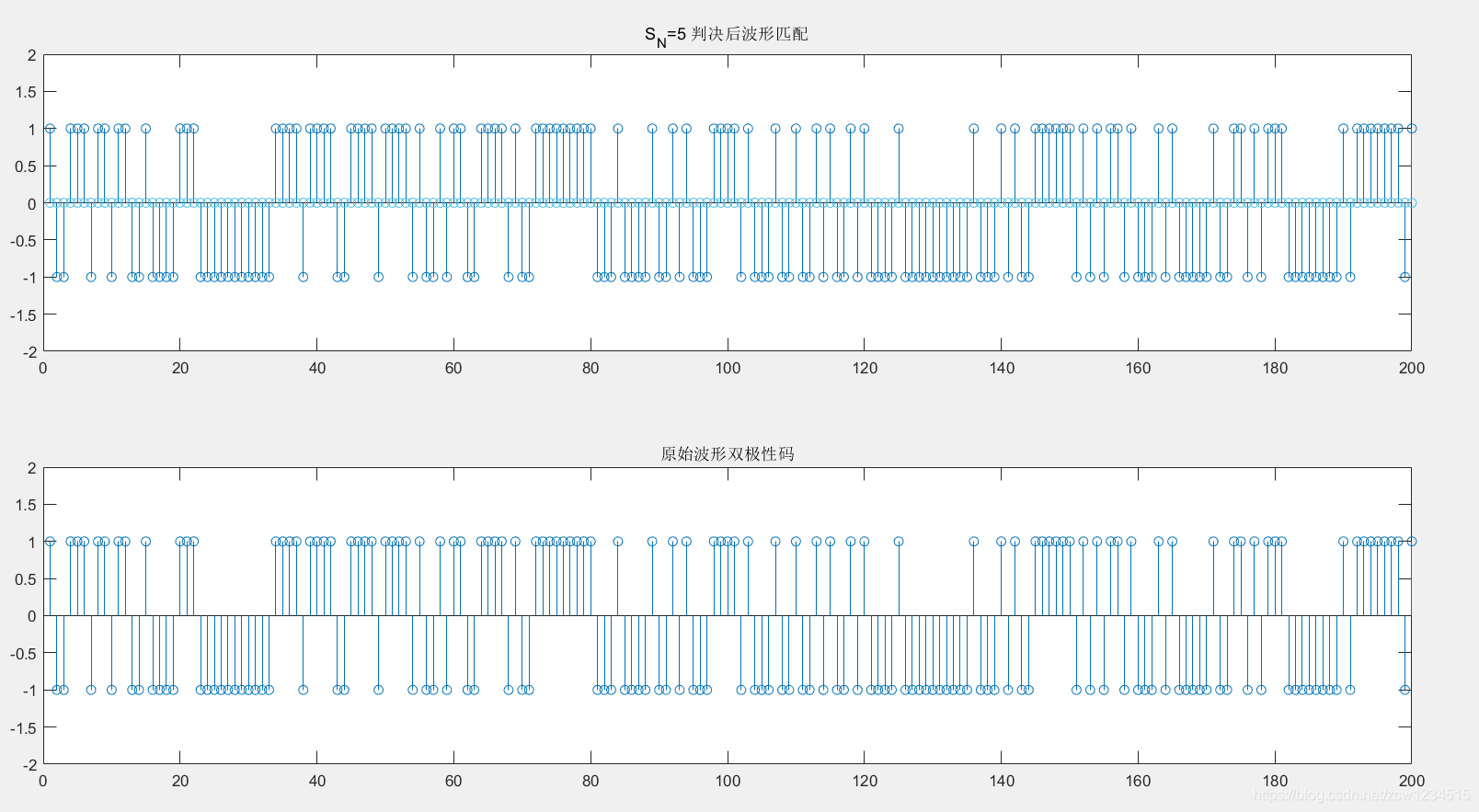The width and height of the screenshot is (1479, 812).
Task: Click x-axis tick label '180' on bottom plot
Action: (1275, 781)
